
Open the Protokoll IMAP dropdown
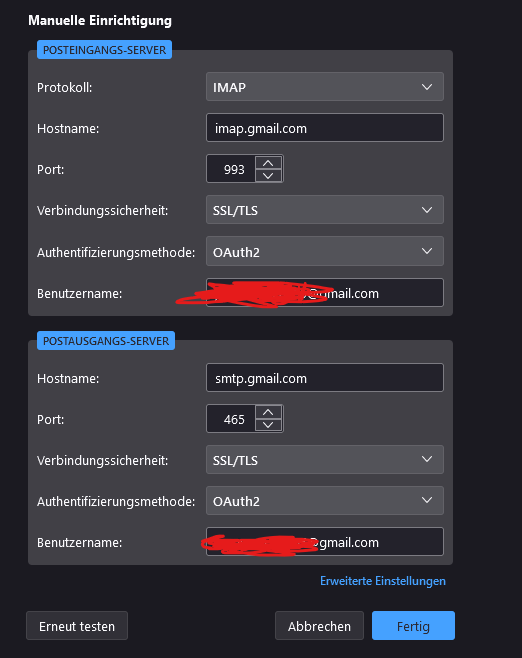tap(325, 87)
